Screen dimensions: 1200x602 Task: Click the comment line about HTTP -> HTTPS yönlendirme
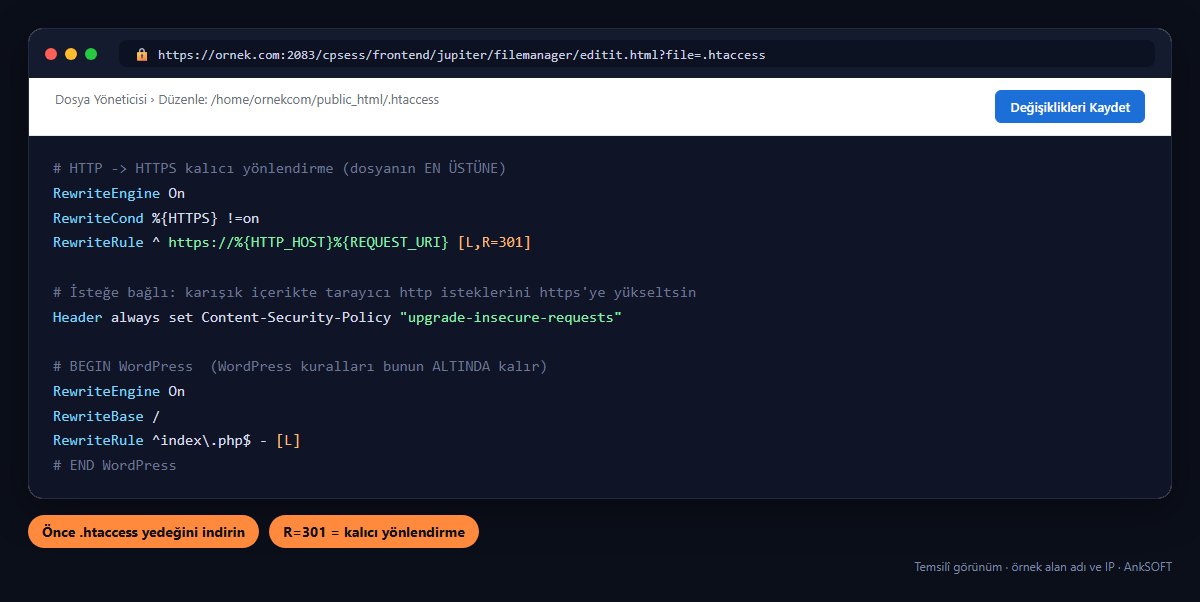click(x=280, y=168)
